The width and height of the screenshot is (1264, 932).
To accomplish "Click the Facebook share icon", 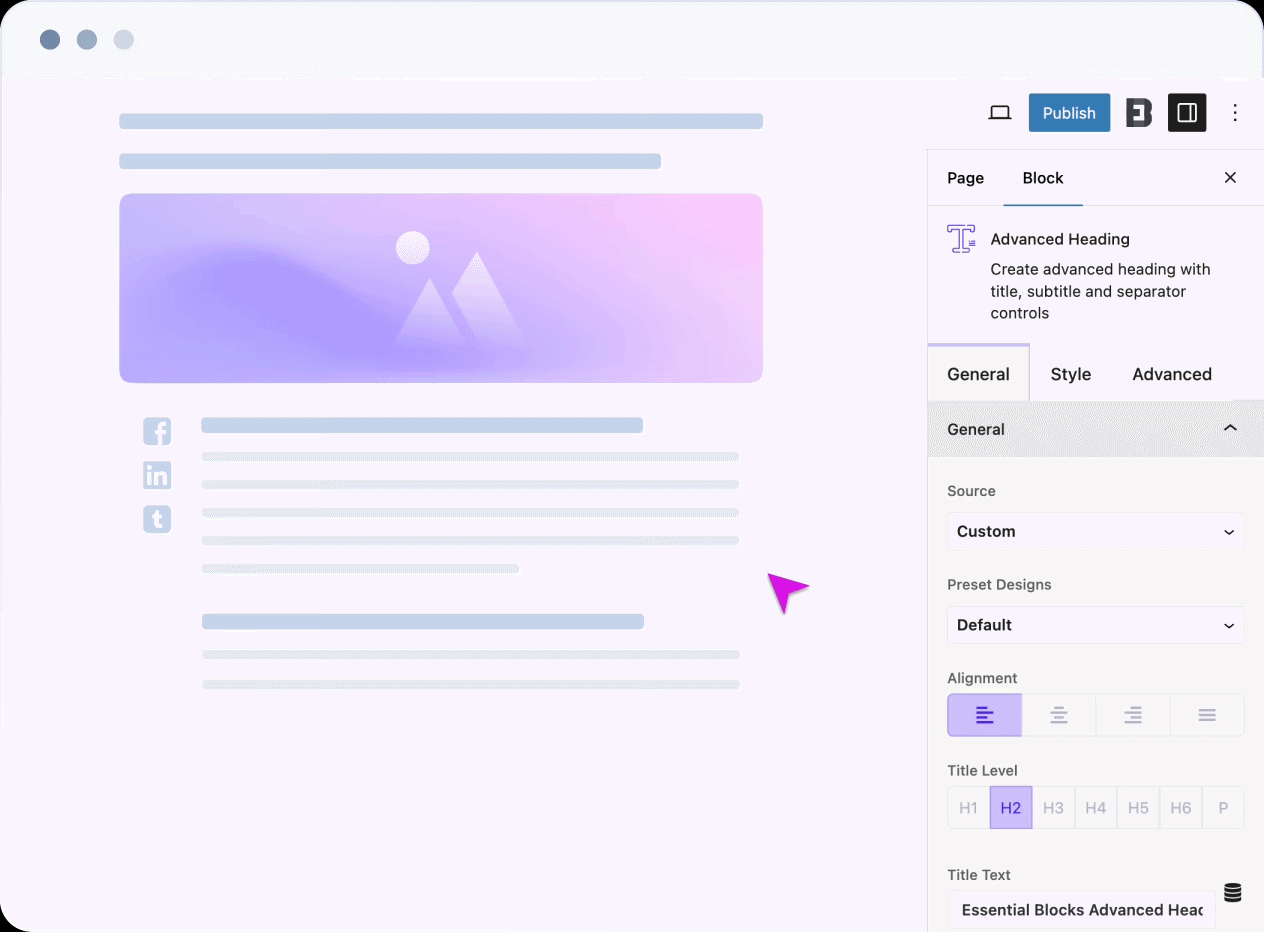I will click(157, 432).
